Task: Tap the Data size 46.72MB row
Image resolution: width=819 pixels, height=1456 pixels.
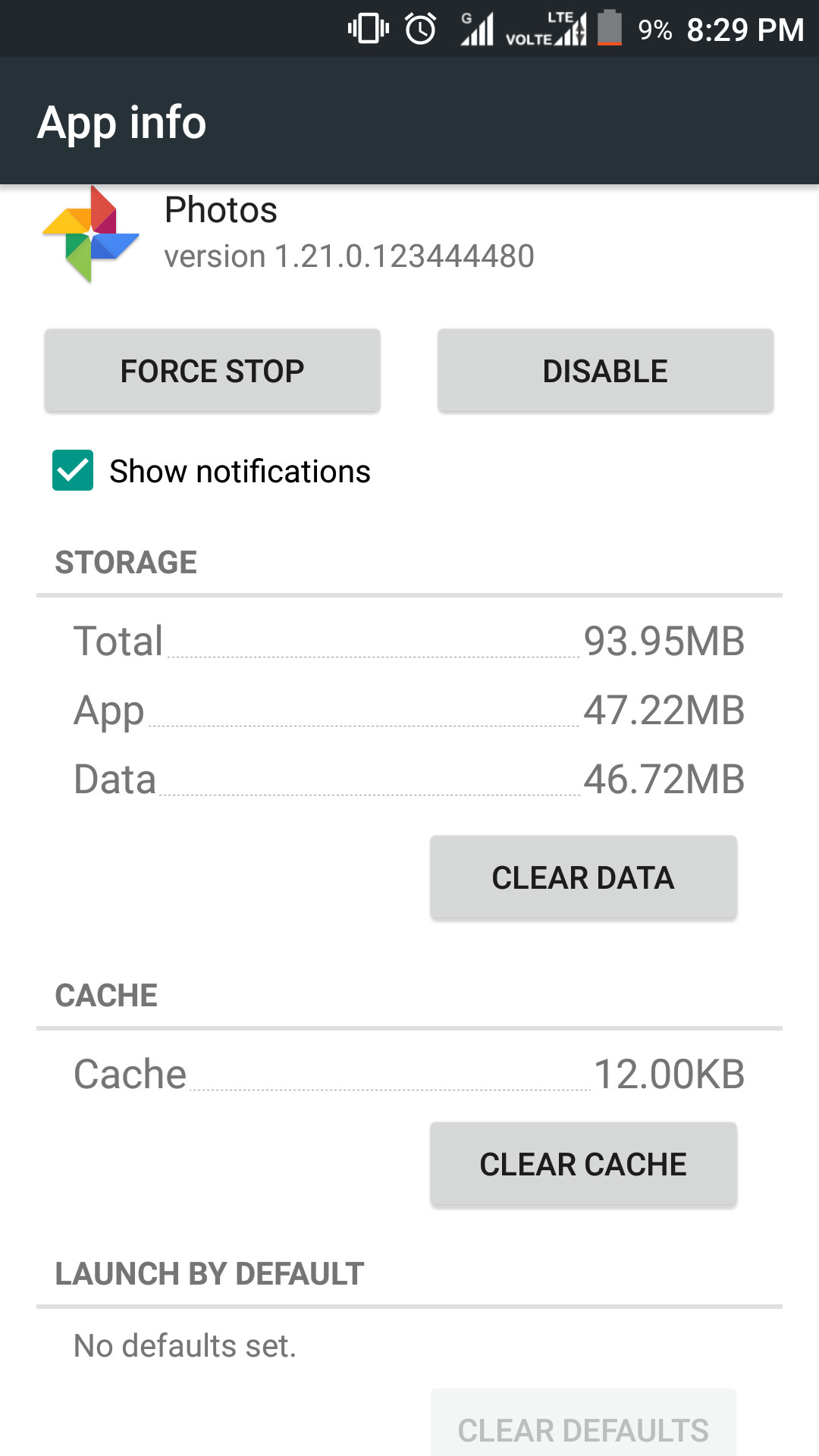Action: pos(409,780)
